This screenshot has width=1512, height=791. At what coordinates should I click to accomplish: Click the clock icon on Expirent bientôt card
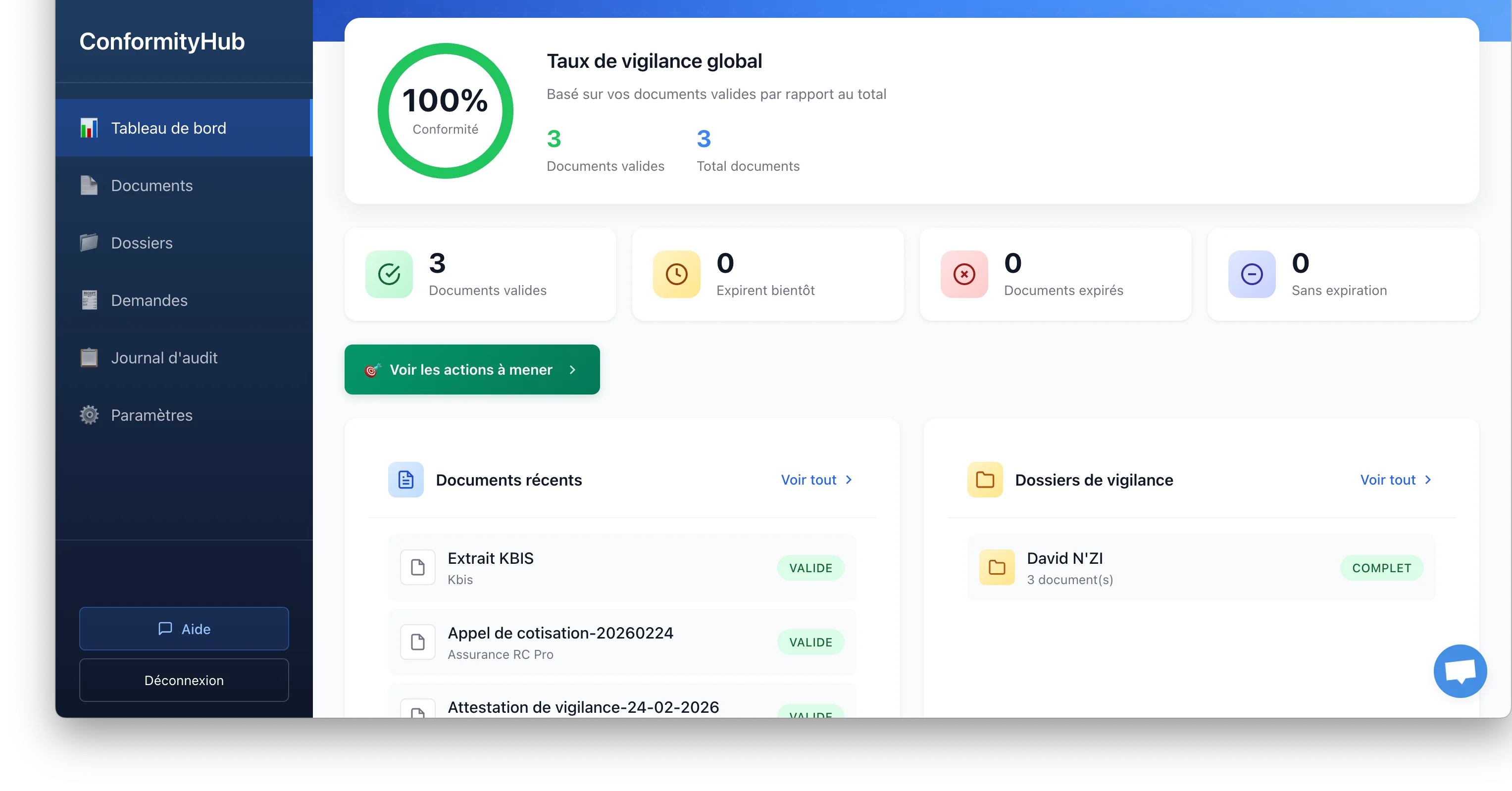[676, 274]
